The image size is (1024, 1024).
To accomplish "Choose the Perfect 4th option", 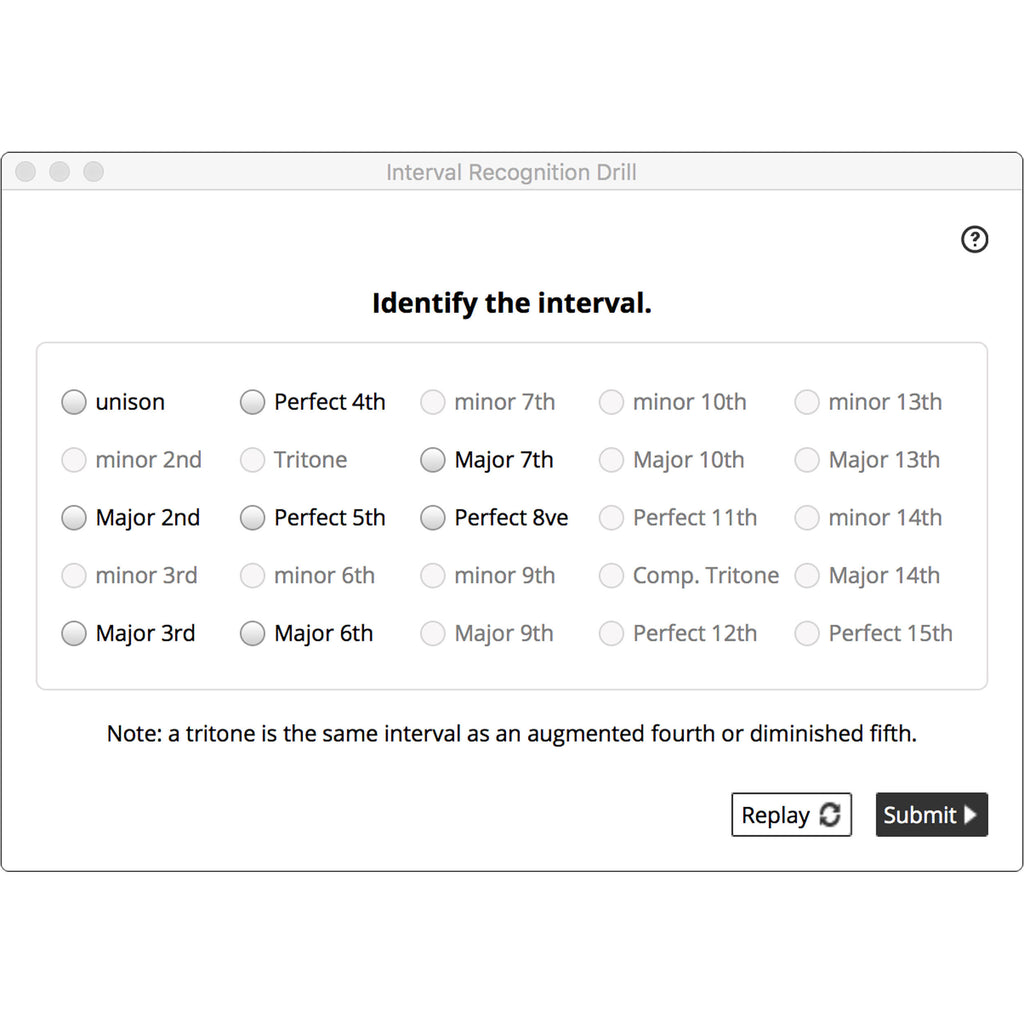I will tap(253, 402).
